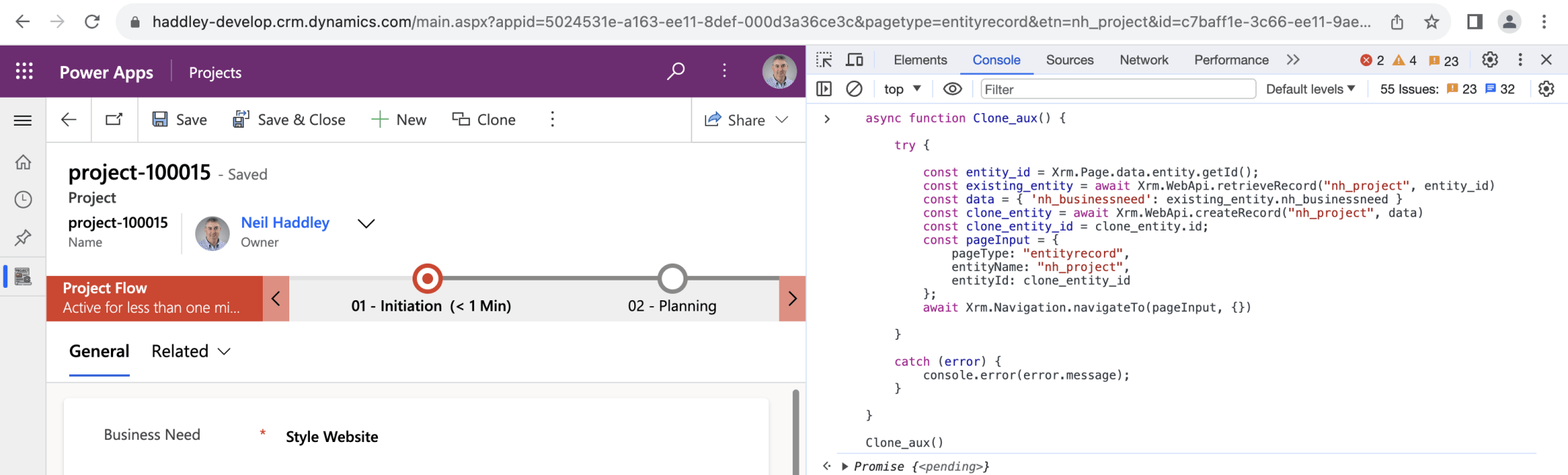Image resolution: width=1568 pixels, height=475 pixels.
Task: Click the site lock icon in the address bar
Action: click(x=134, y=22)
